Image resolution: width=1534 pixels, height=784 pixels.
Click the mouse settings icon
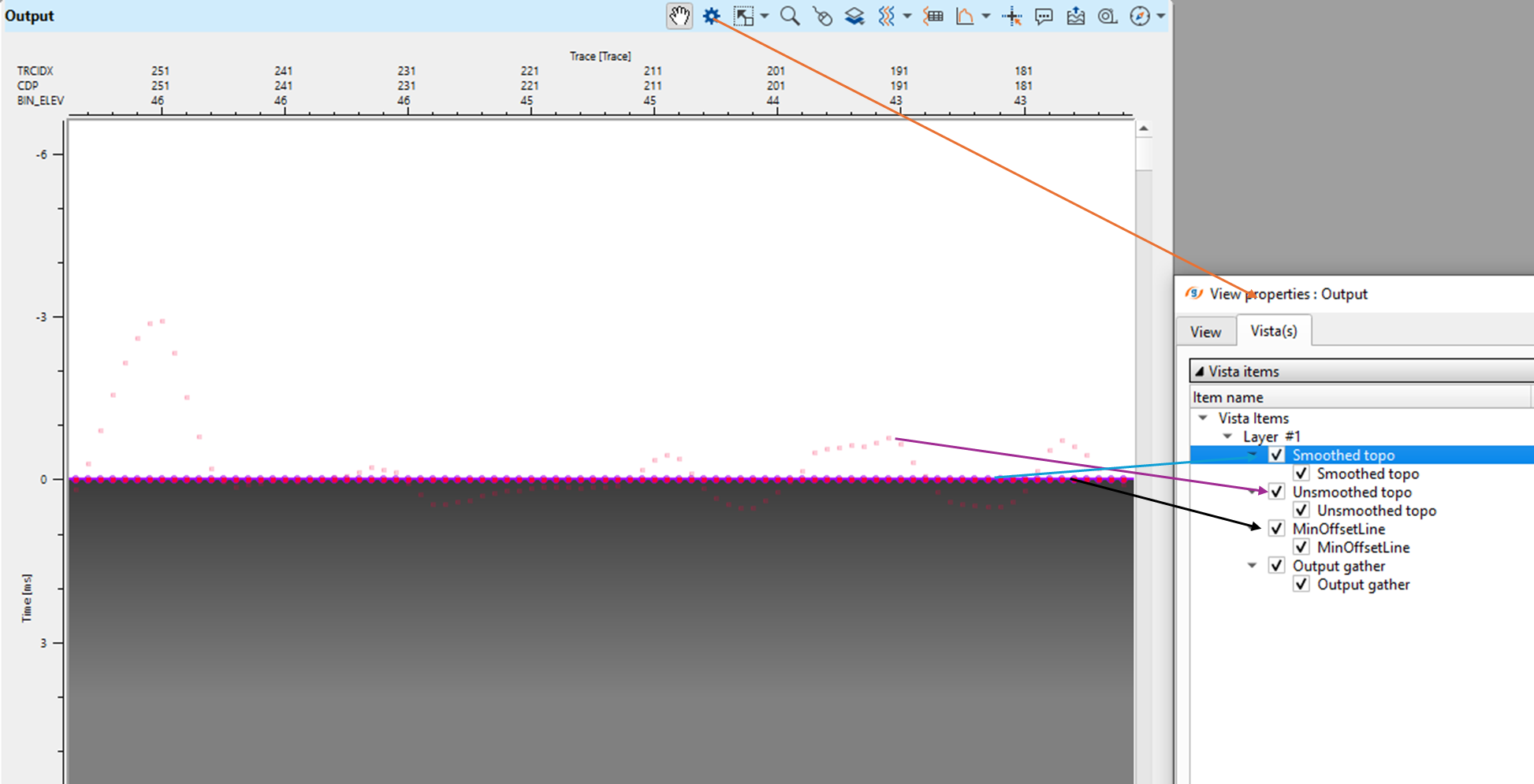point(821,16)
